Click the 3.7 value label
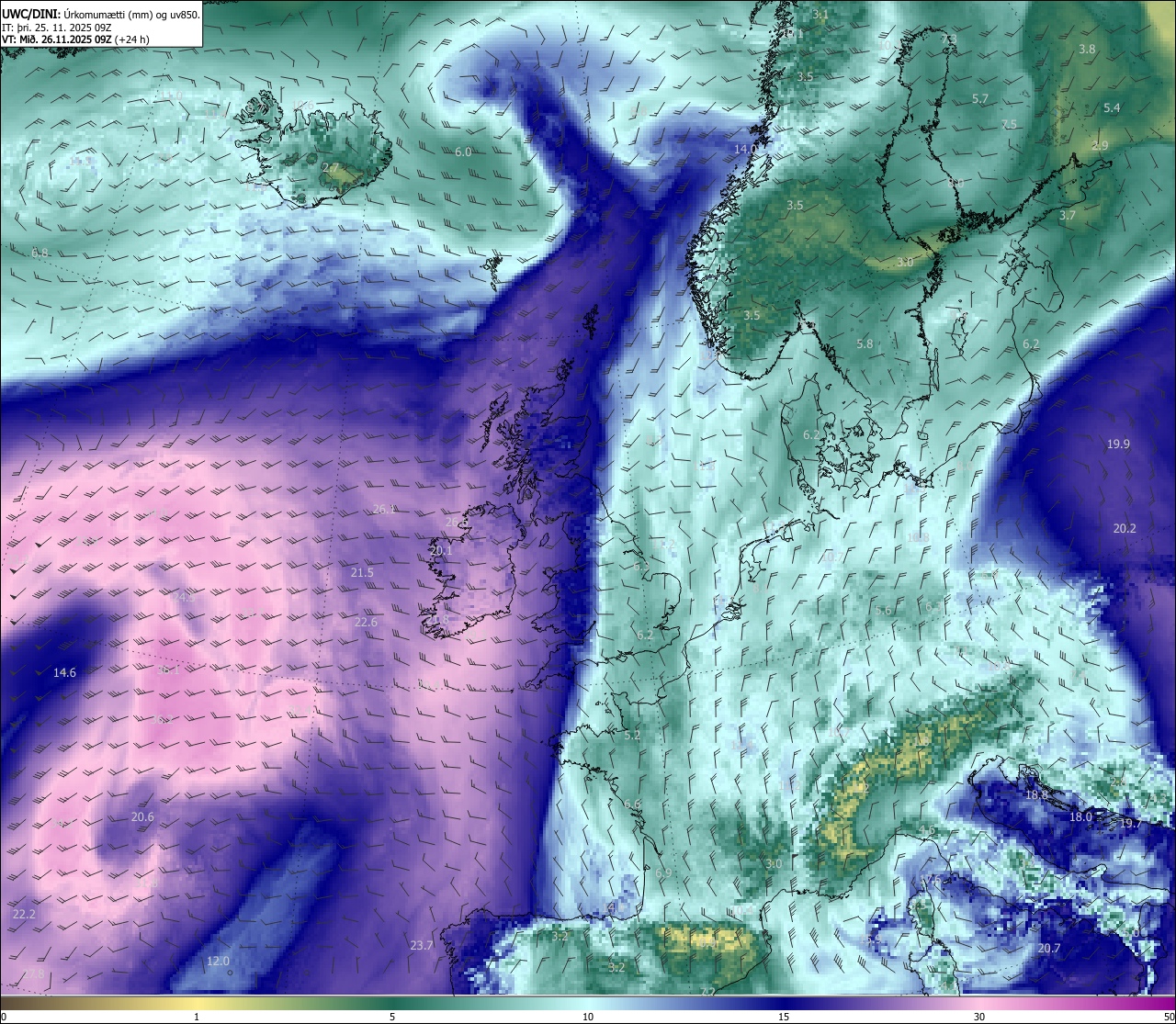The image size is (1176, 1024). [x=1067, y=216]
